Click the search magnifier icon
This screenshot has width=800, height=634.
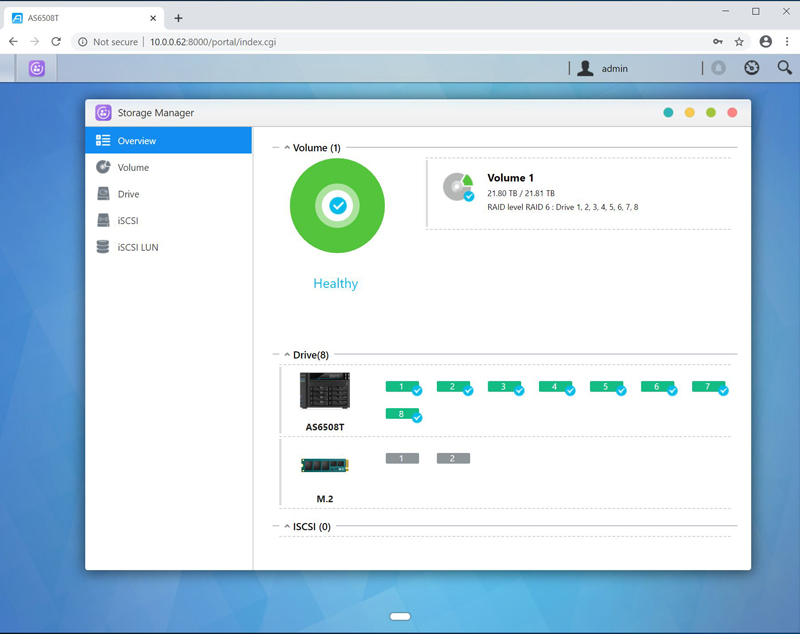(784, 68)
